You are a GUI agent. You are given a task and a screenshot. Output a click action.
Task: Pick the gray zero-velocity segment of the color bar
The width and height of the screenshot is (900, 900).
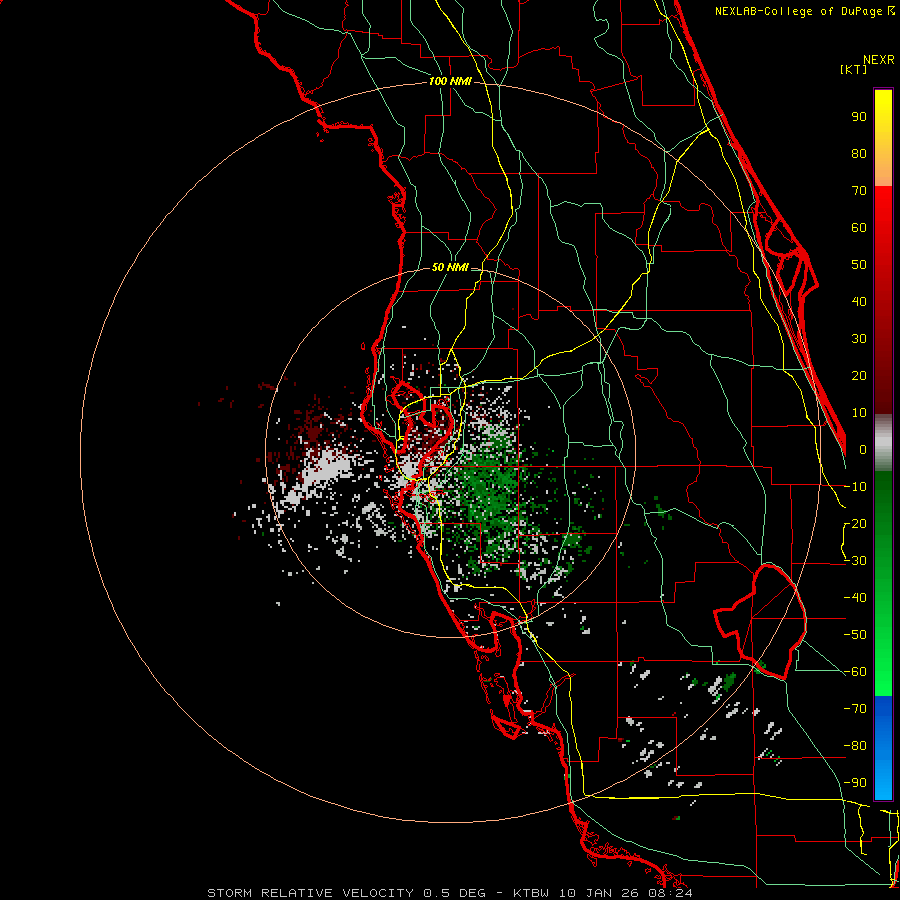[x=883, y=443]
